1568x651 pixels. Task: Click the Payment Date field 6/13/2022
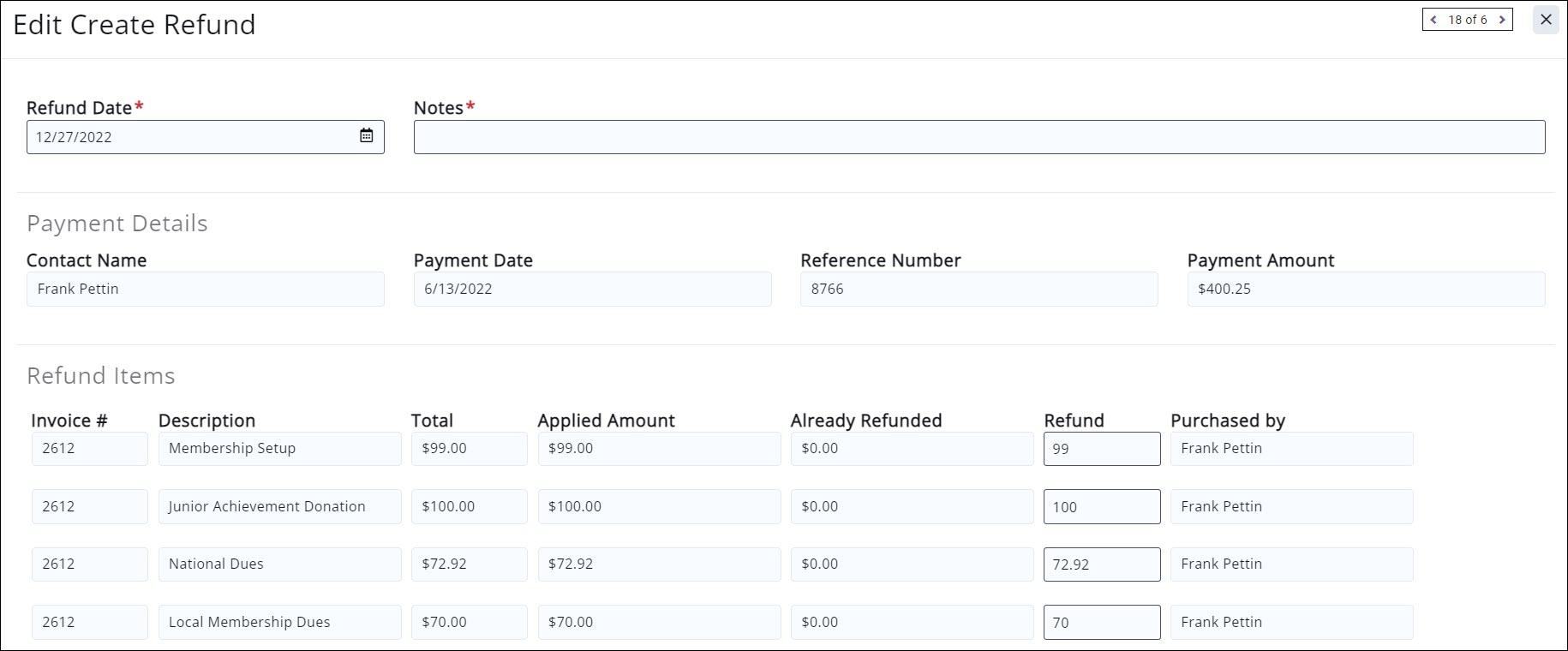pyautogui.click(x=592, y=290)
